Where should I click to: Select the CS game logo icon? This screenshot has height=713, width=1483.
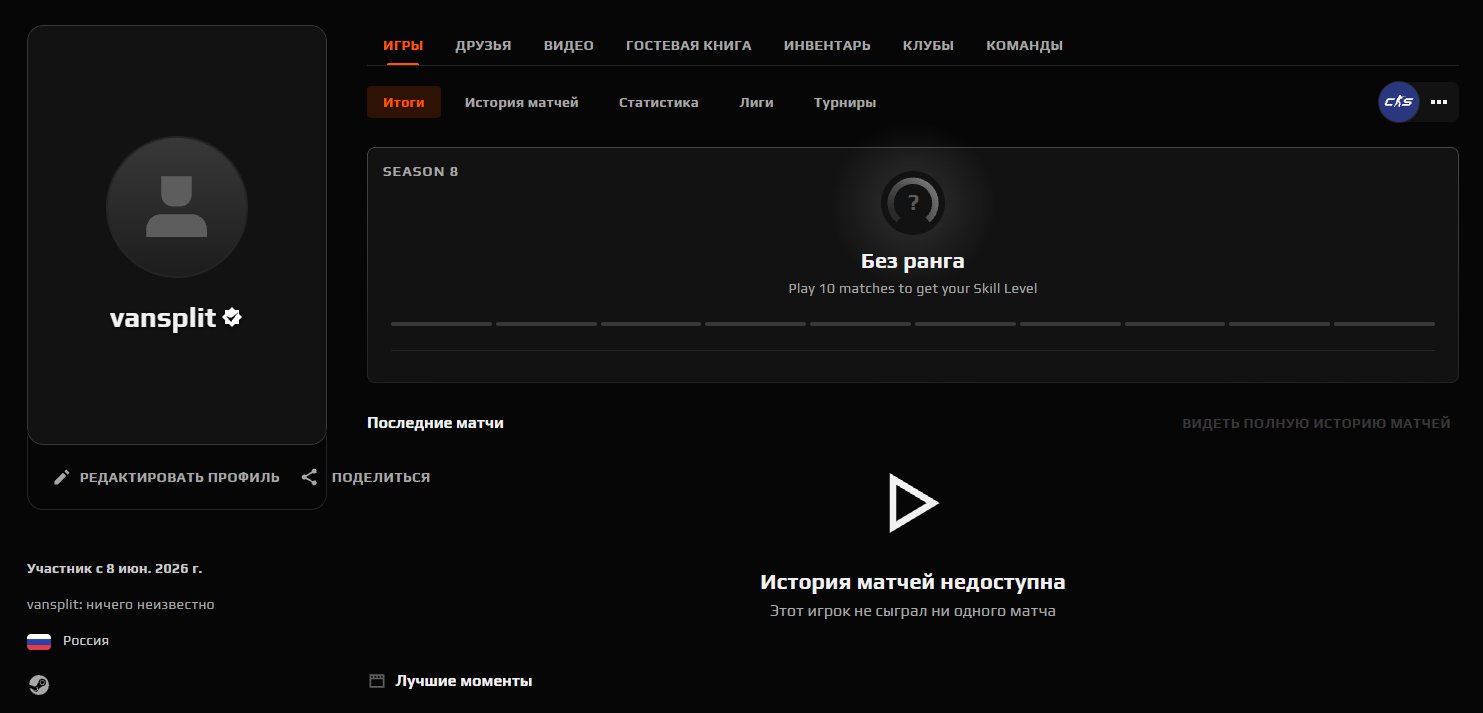(x=1398, y=102)
